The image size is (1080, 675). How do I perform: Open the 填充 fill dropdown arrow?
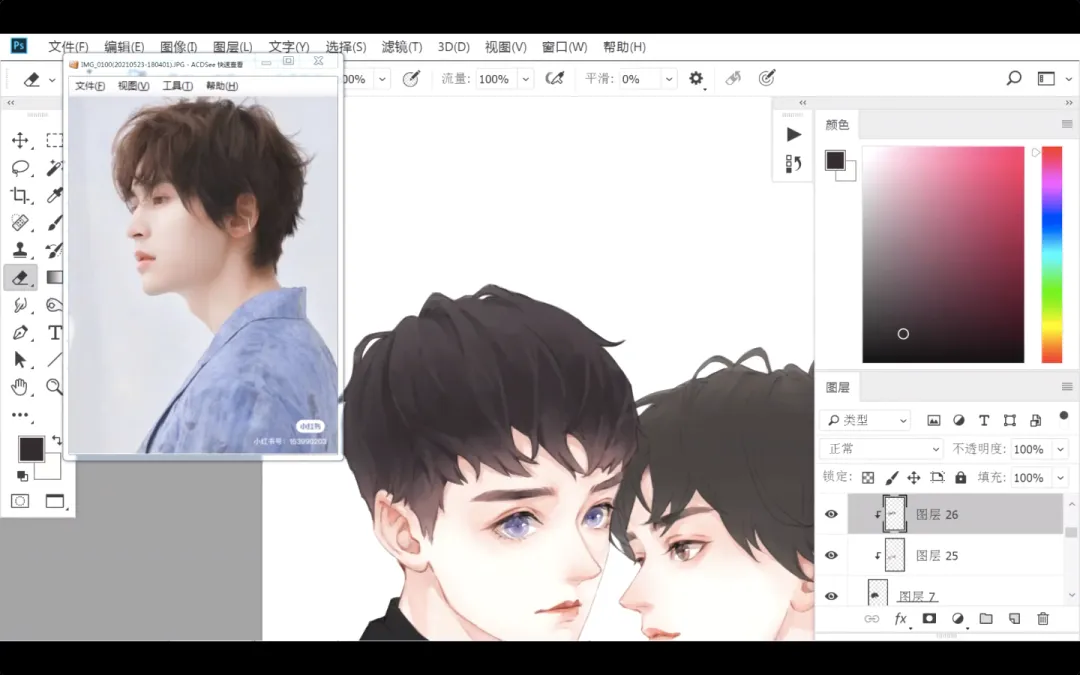pos(1061,477)
